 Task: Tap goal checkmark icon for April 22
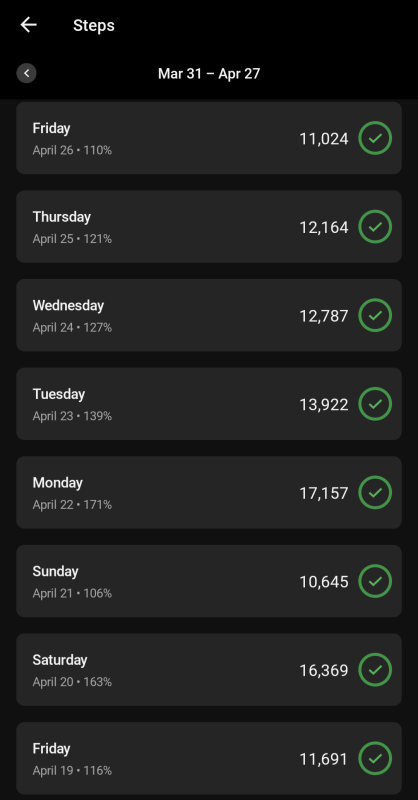click(x=375, y=492)
